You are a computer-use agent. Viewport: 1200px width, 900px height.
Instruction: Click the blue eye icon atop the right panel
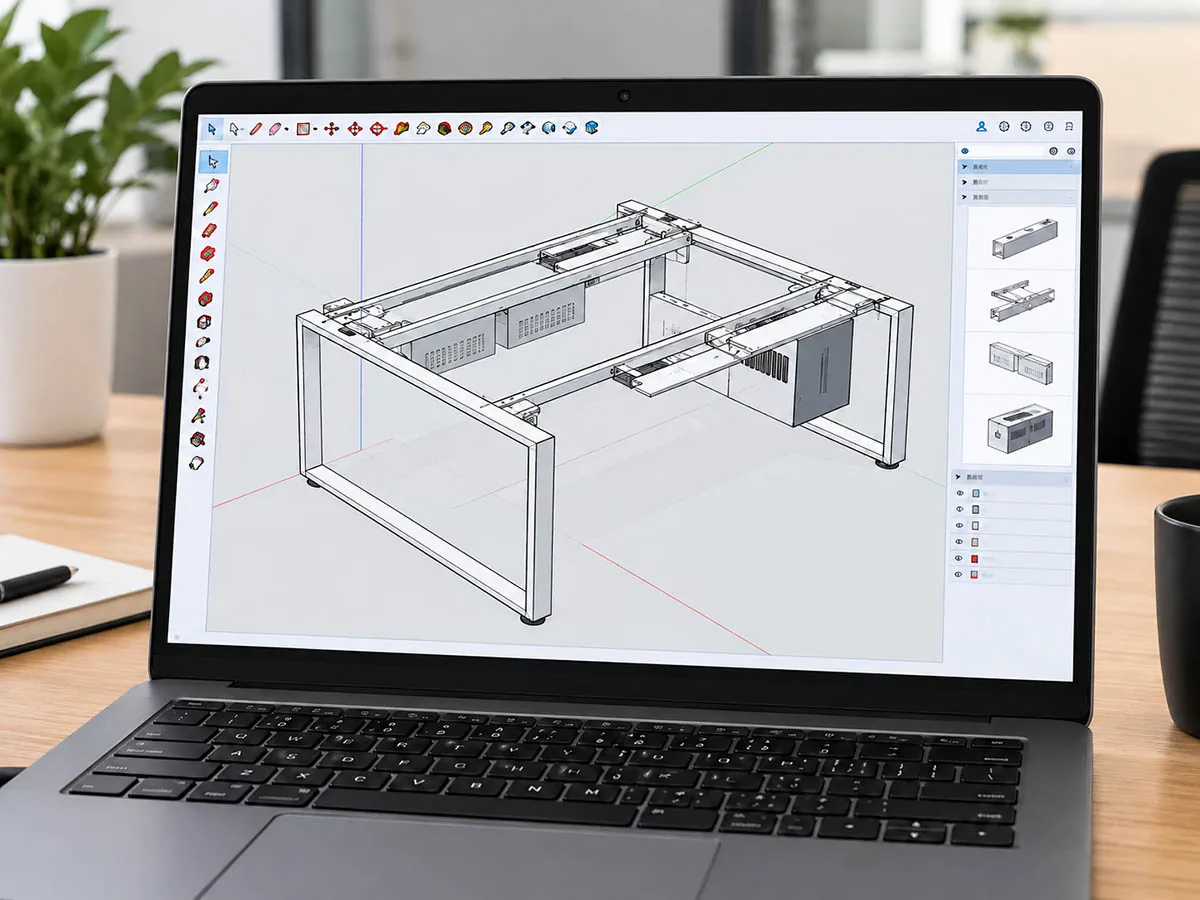tap(965, 151)
